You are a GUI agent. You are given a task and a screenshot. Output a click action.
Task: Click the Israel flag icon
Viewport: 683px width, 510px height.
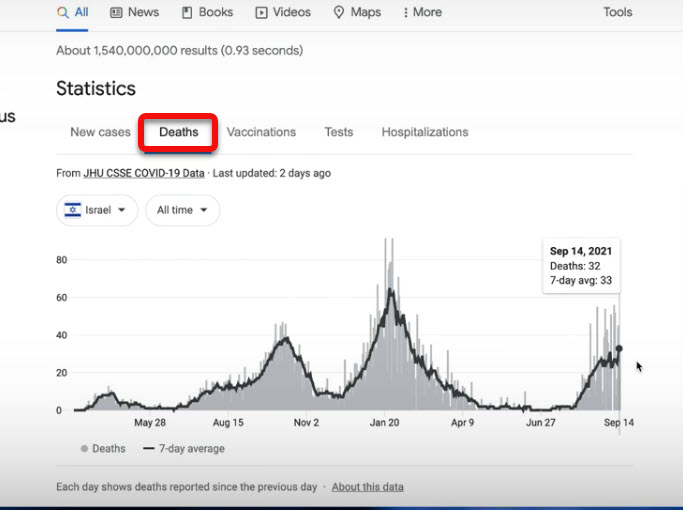pyautogui.click(x=73, y=210)
